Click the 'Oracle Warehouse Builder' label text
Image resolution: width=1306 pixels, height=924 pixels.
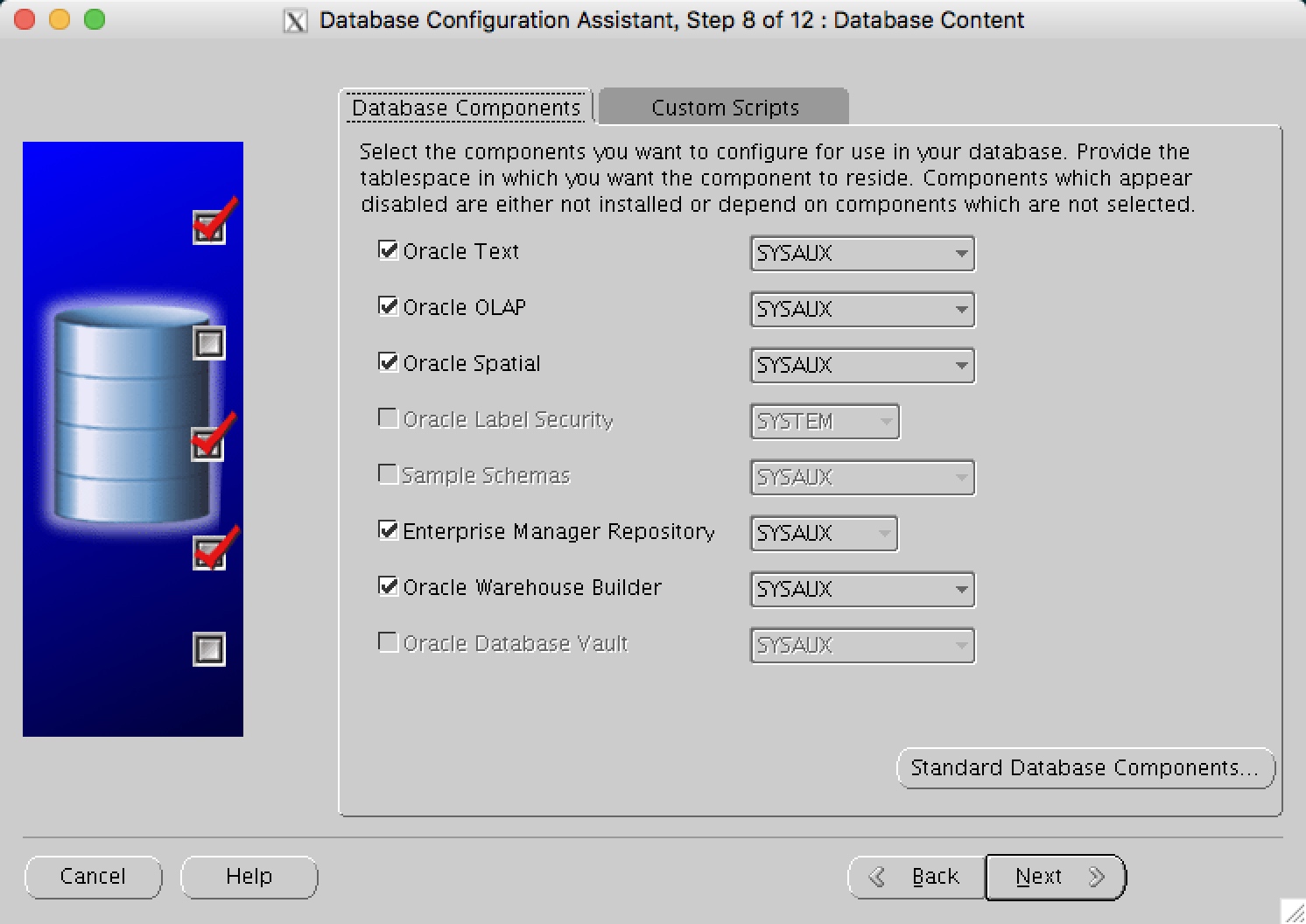[532, 587]
